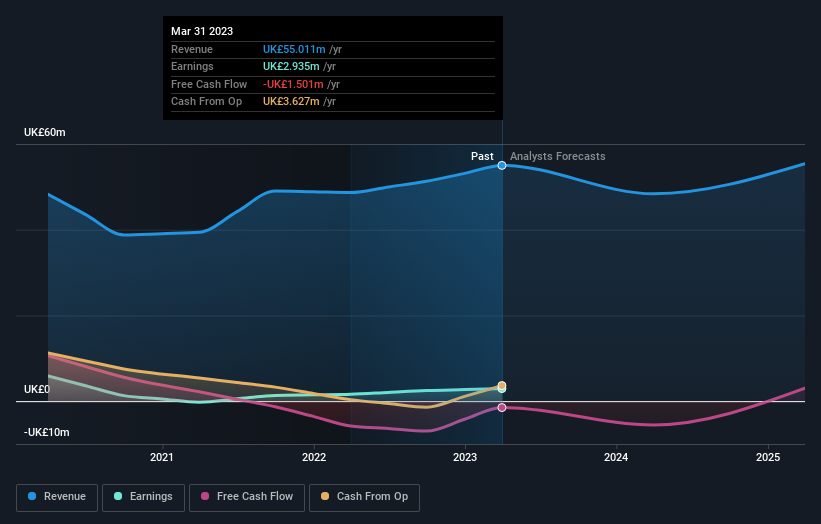Toggle the Free Cash Flow legend button

pos(247,497)
